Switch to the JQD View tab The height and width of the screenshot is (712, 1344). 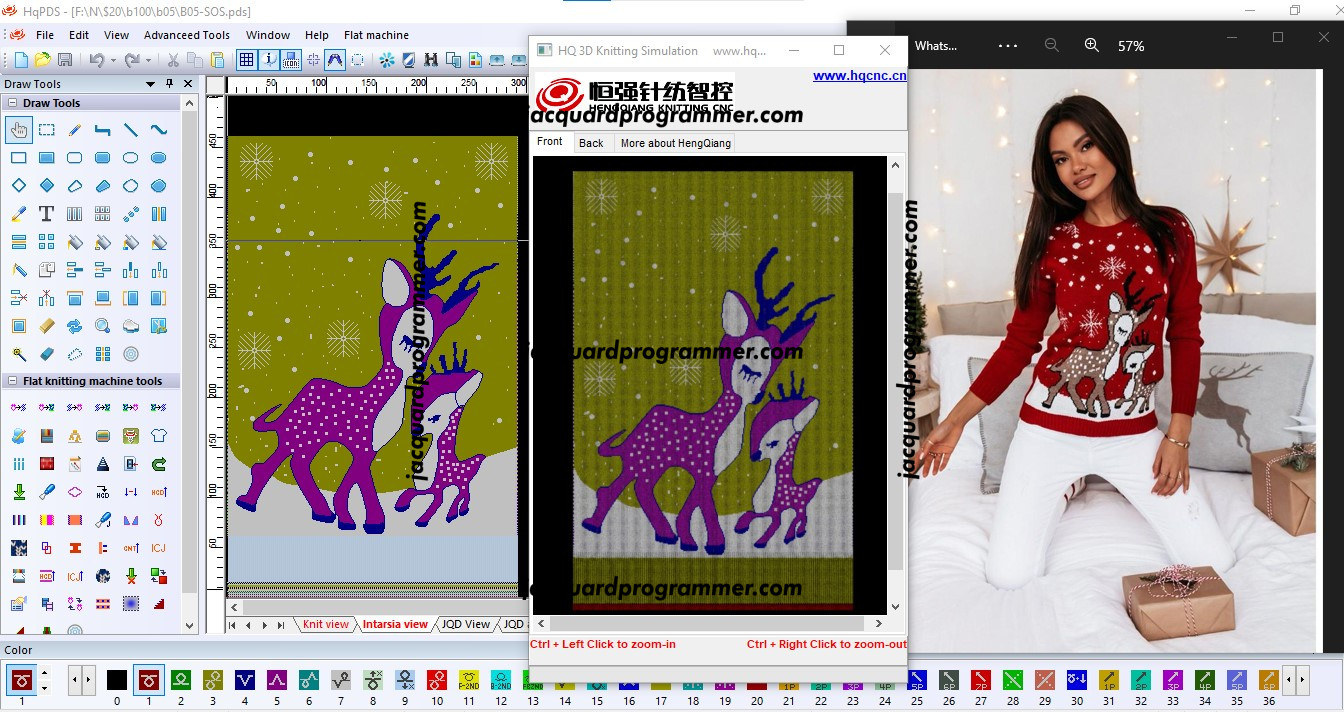466,624
